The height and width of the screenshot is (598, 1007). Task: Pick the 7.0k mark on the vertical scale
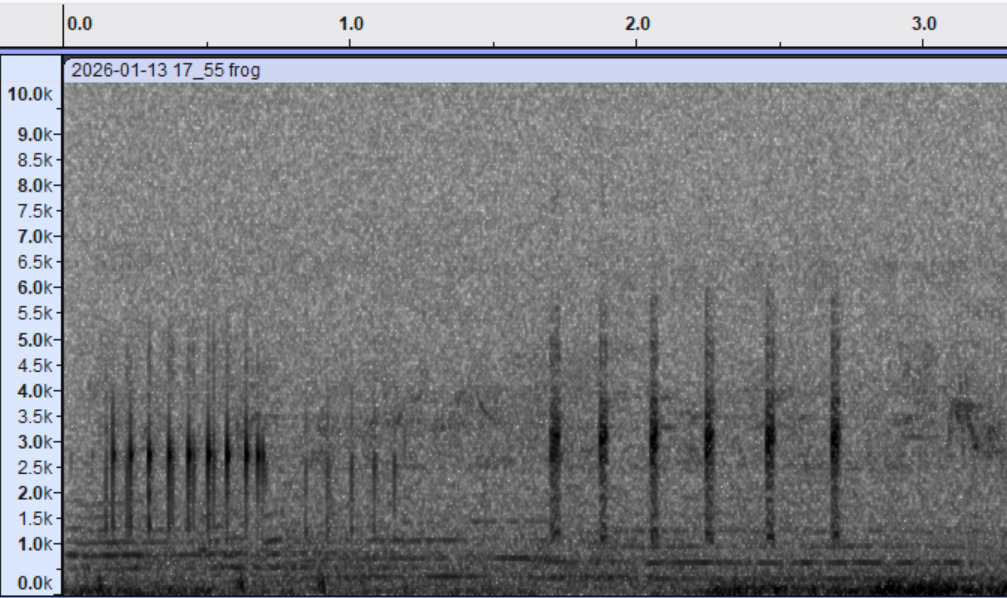35,237
